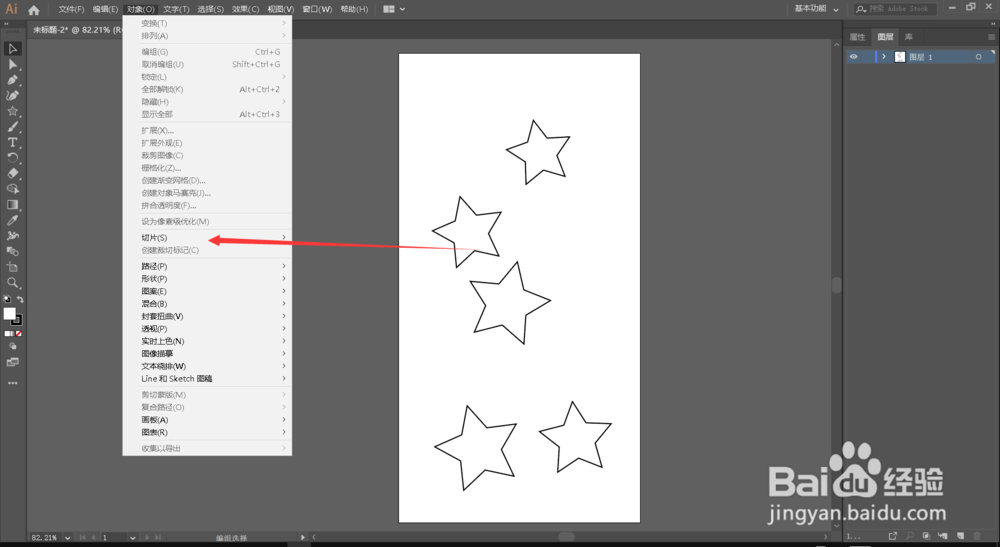Select the 图层 1 layer thumbnail
This screenshot has height=547, width=1000.
click(900, 57)
